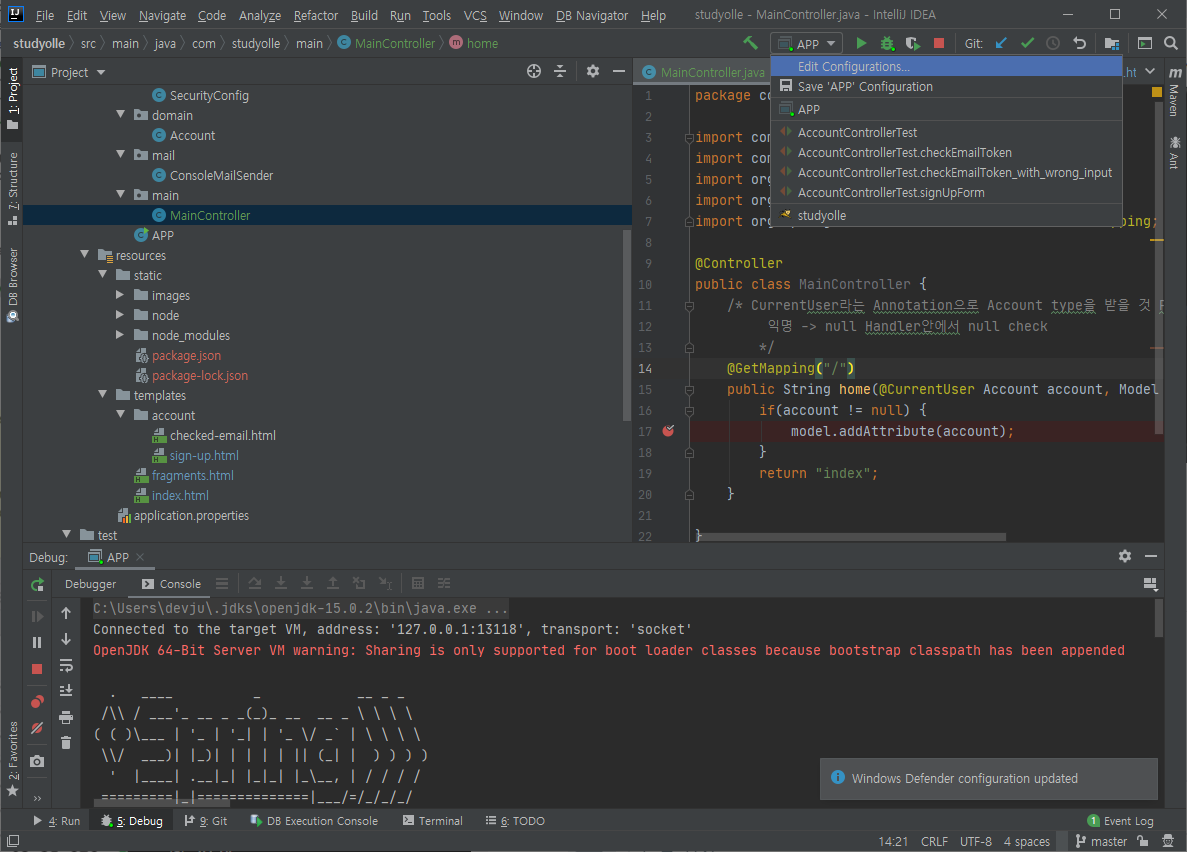Click Up the Stack Trace arrow in console

tap(66, 613)
